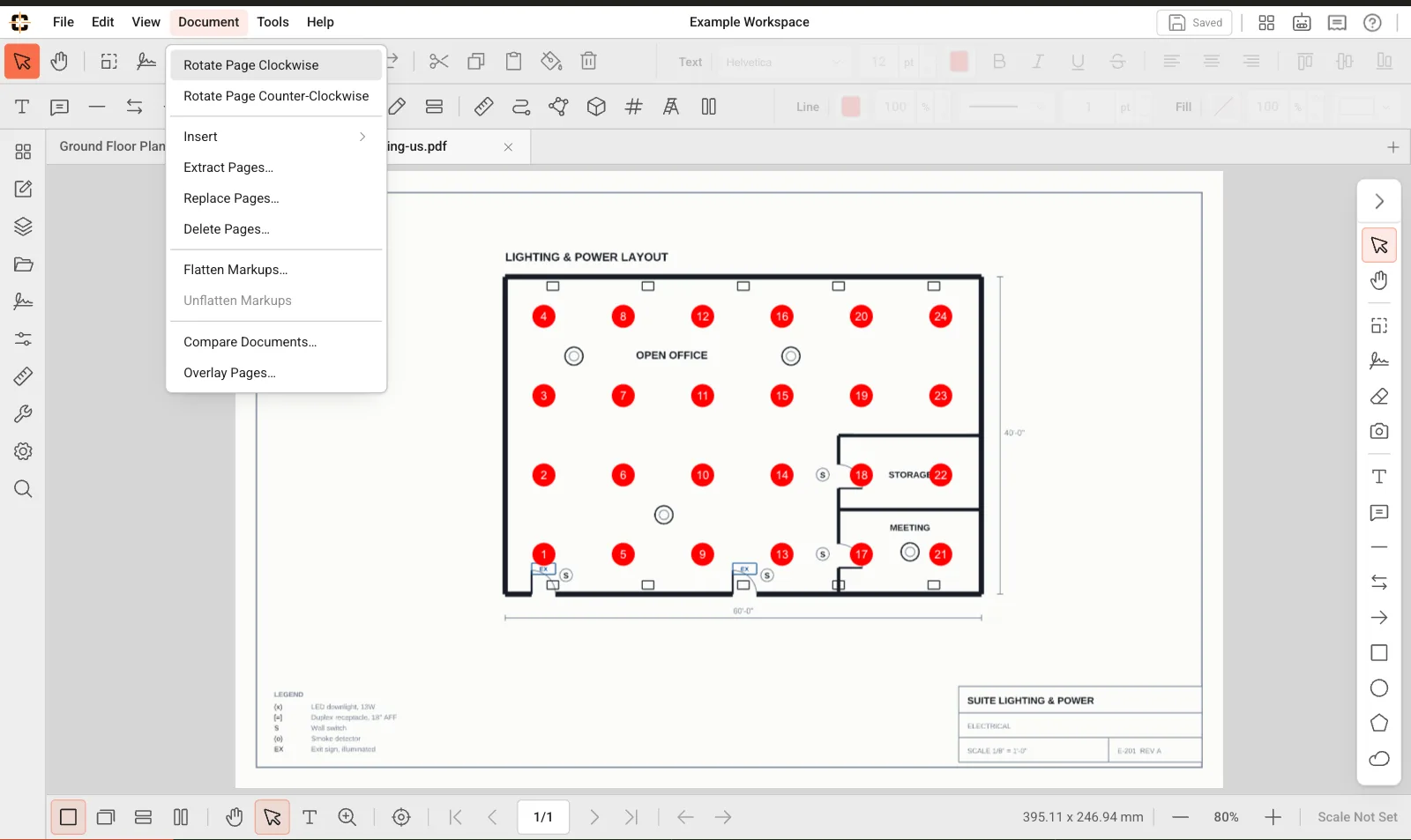This screenshot has height=840, width=1411.
Task: Select the Rectangle shape in right palette
Action: point(1379,653)
